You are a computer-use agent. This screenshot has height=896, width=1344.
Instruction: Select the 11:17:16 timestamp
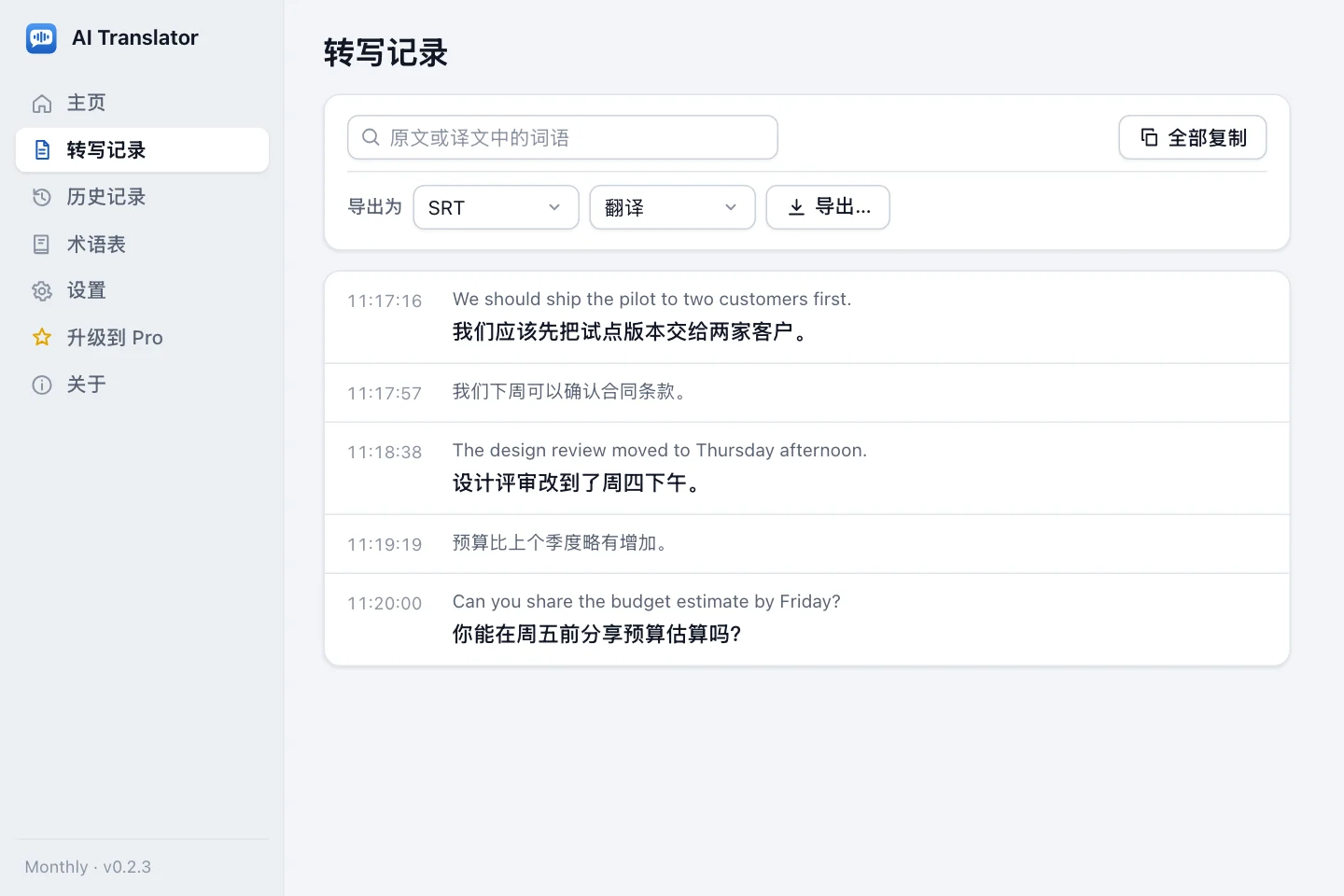tap(385, 301)
